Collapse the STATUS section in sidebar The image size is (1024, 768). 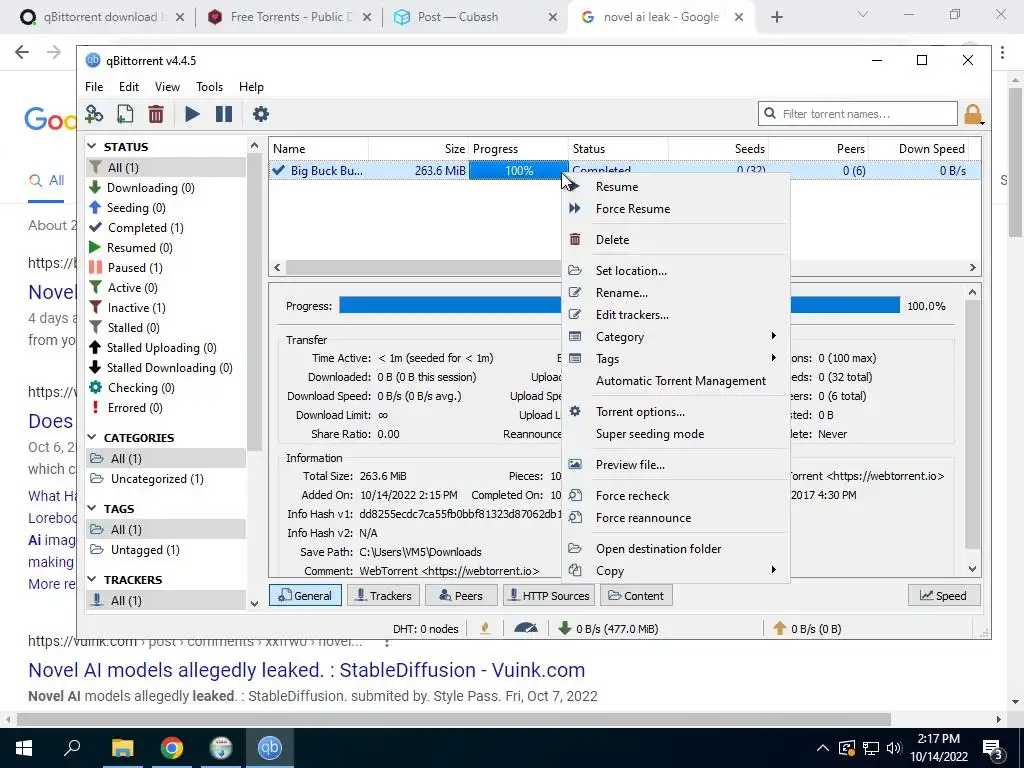[x=92, y=146]
